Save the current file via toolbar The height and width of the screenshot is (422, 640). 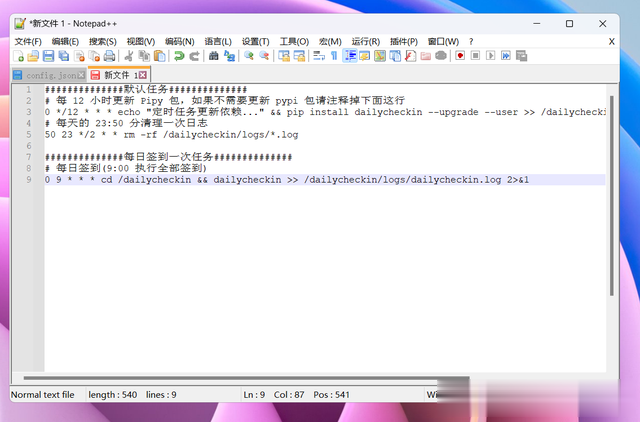[x=49, y=56]
